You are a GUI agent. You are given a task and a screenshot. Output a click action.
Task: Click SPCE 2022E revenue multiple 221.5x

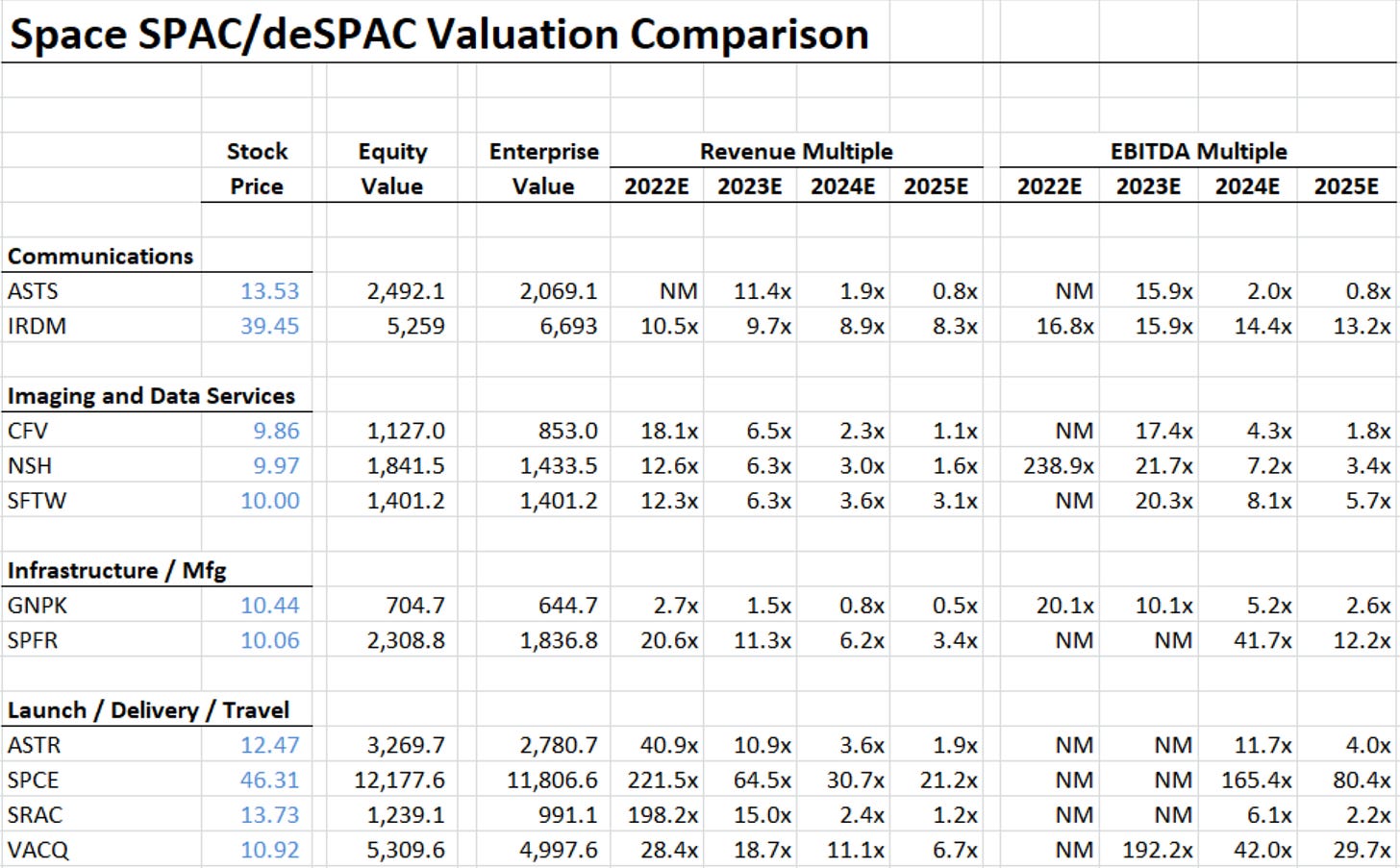point(662,780)
